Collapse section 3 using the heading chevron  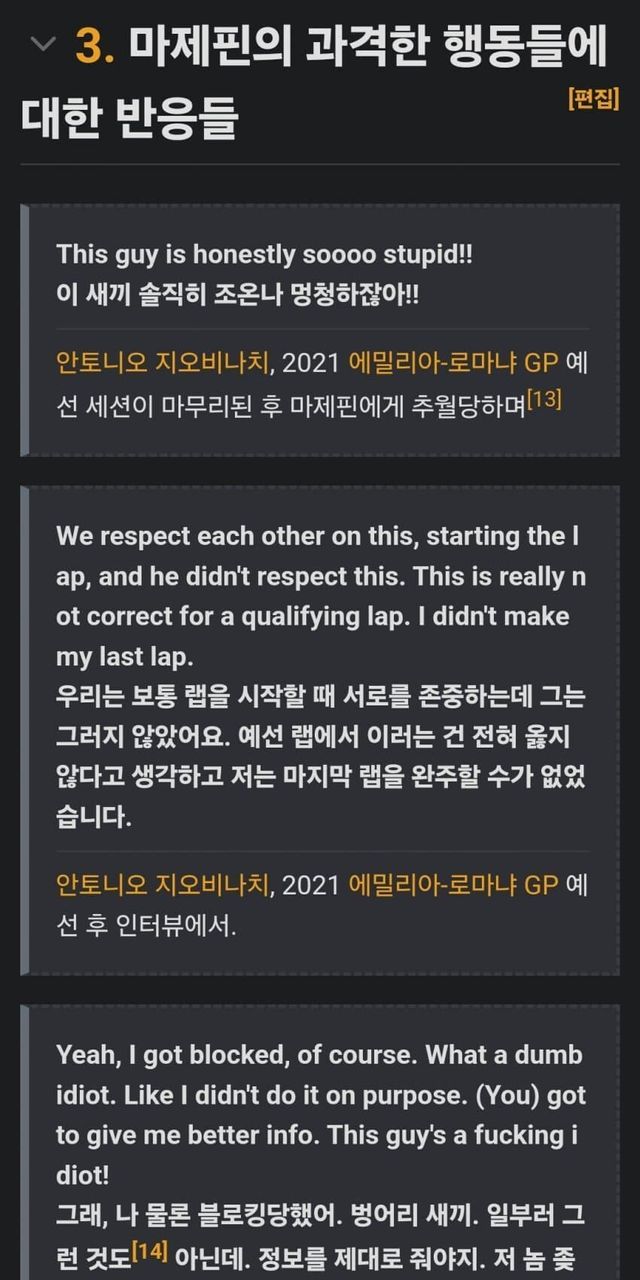pyautogui.click(x=42, y=43)
